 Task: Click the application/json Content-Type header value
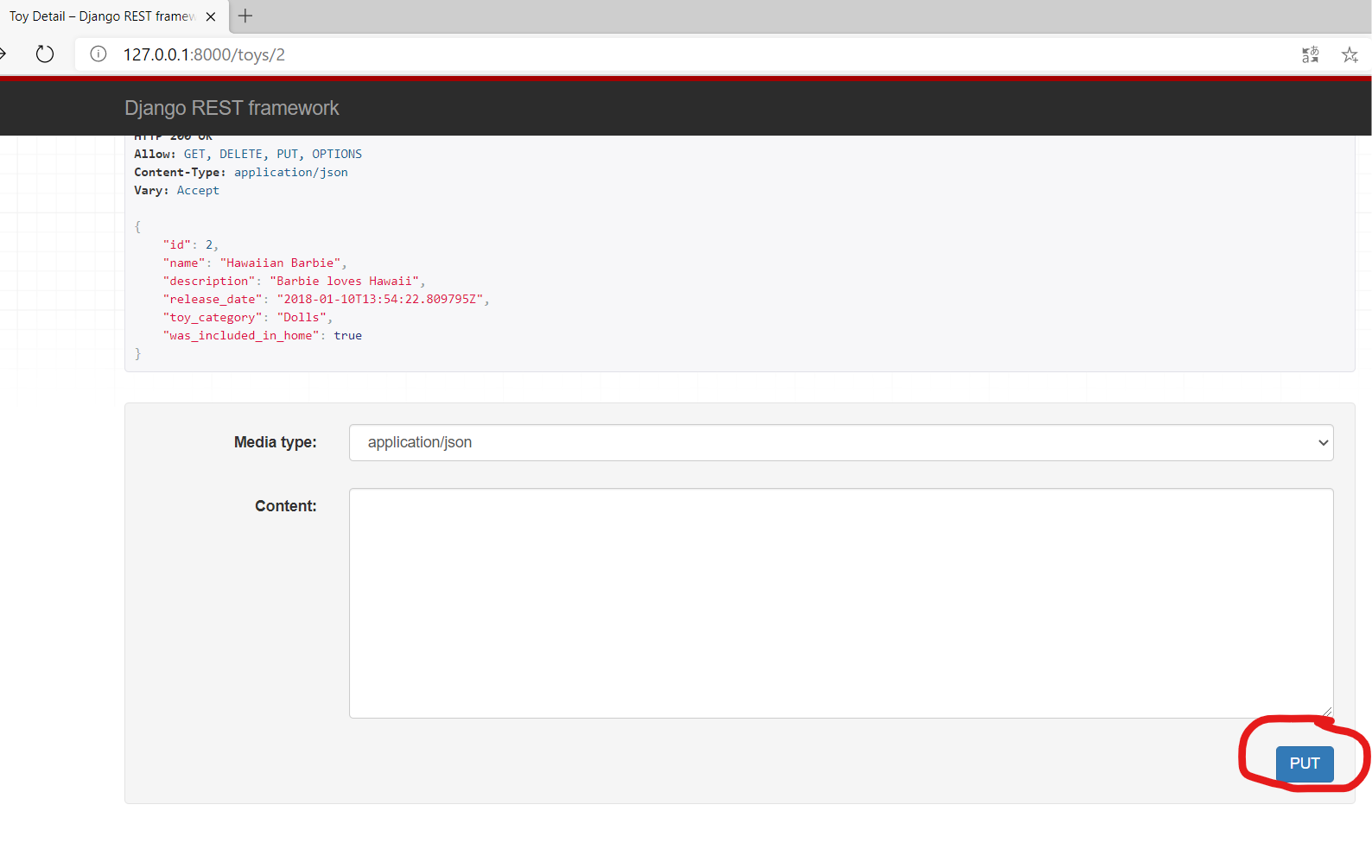pyautogui.click(x=291, y=172)
